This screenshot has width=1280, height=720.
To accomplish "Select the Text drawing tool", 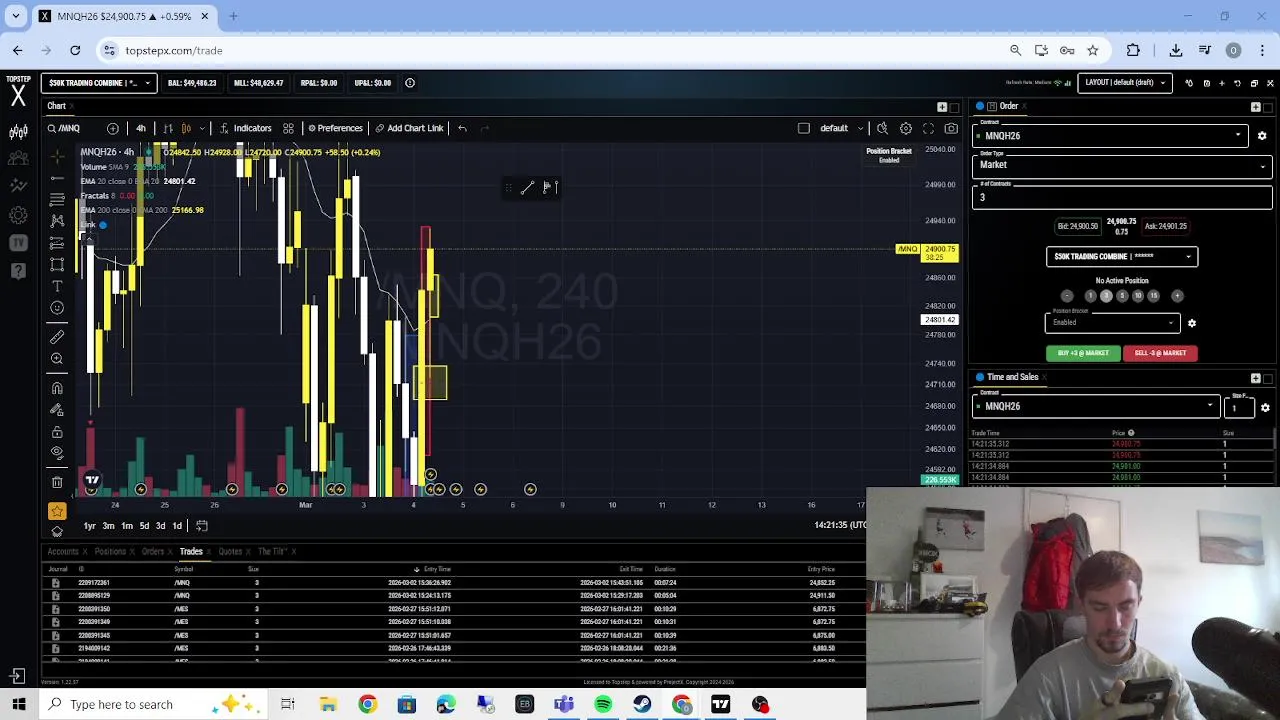I will point(57,286).
